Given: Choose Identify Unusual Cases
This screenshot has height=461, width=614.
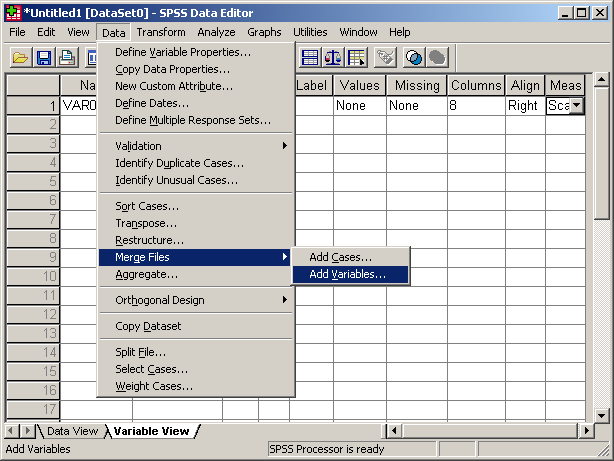Looking at the screenshot, I should [195, 180].
